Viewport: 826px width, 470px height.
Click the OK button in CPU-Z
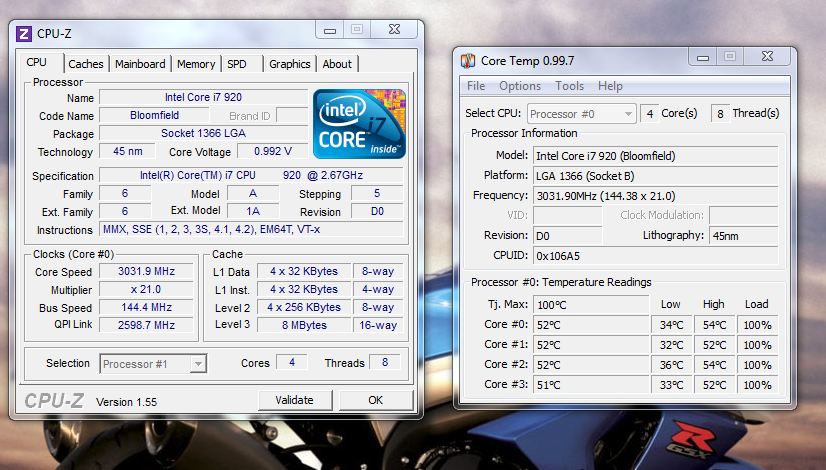[376, 400]
